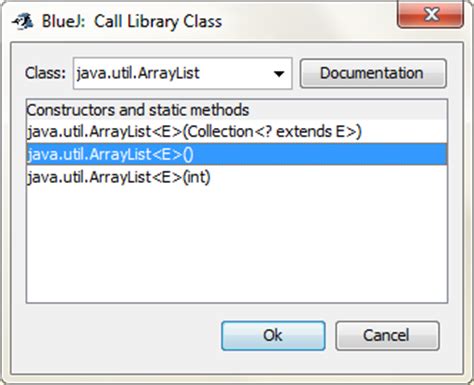
Task: Click the Class: label
Action: click(45, 73)
